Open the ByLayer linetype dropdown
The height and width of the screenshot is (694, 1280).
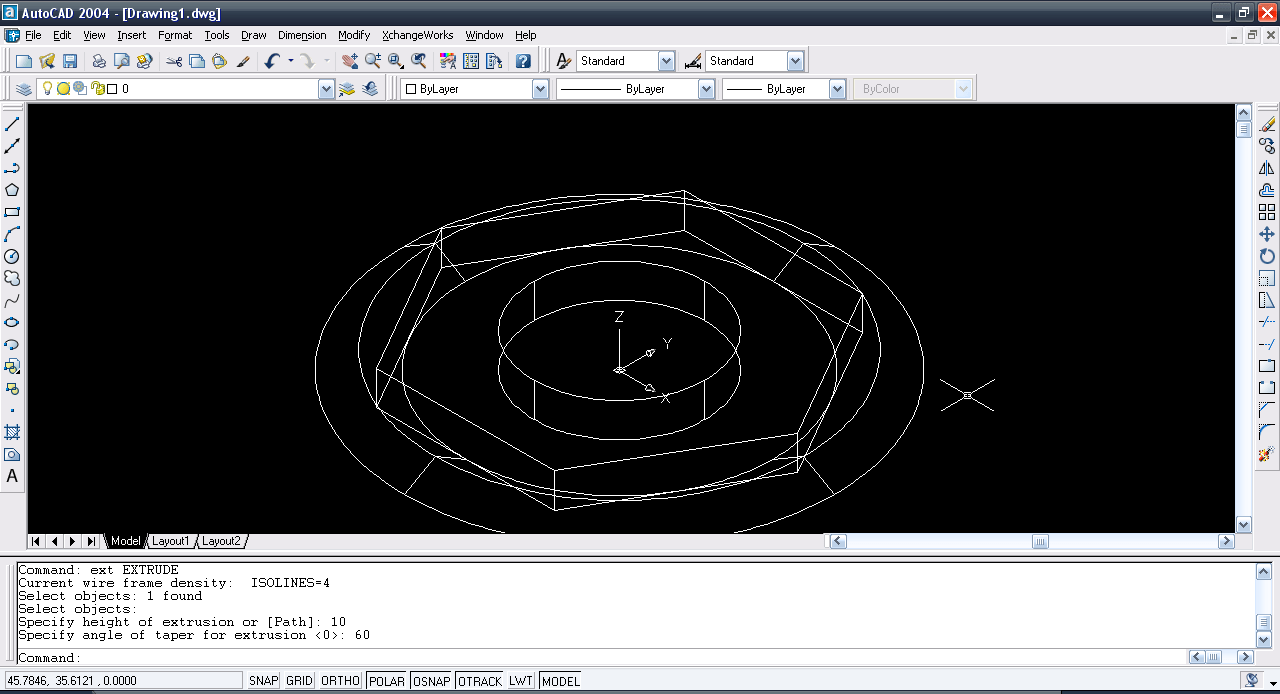[x=706, y=89]
